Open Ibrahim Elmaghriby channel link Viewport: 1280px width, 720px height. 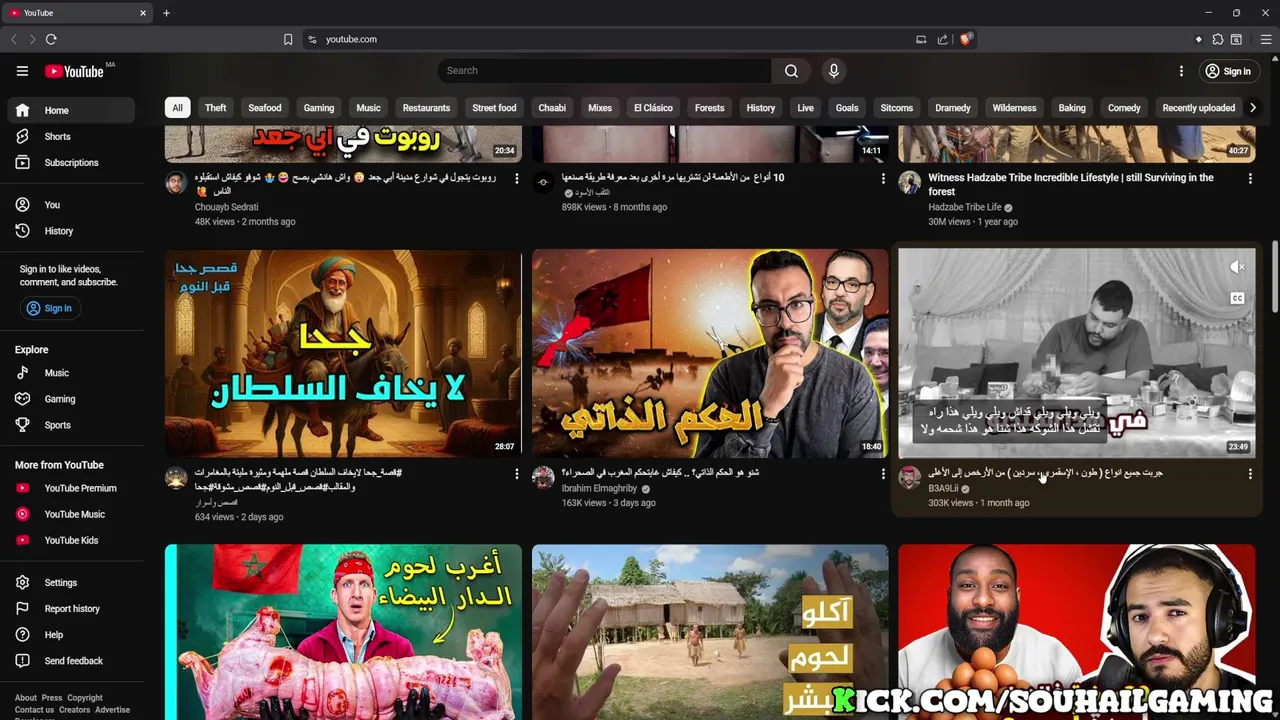[599, 488]
